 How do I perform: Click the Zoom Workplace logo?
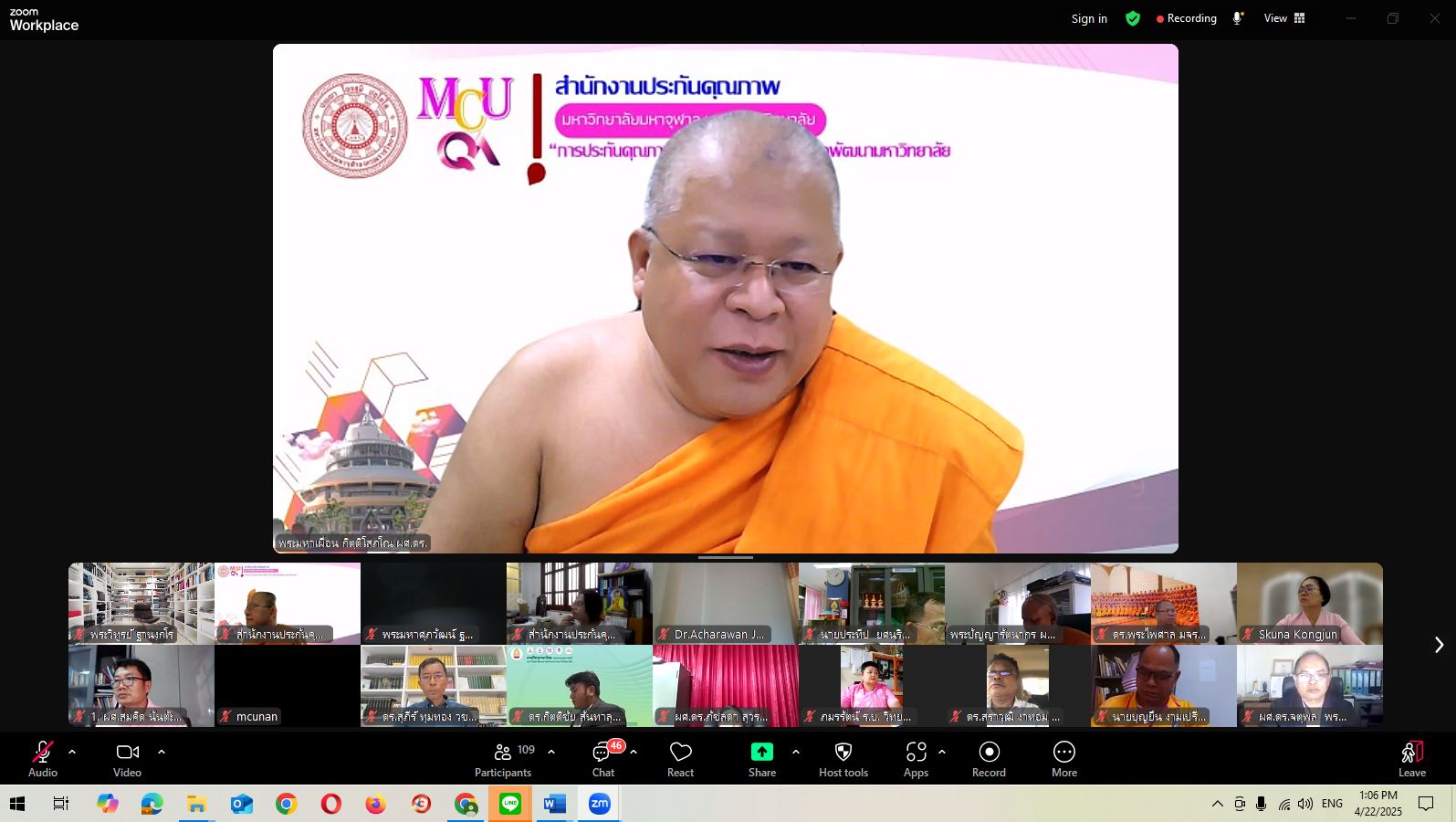coord(44,20)
